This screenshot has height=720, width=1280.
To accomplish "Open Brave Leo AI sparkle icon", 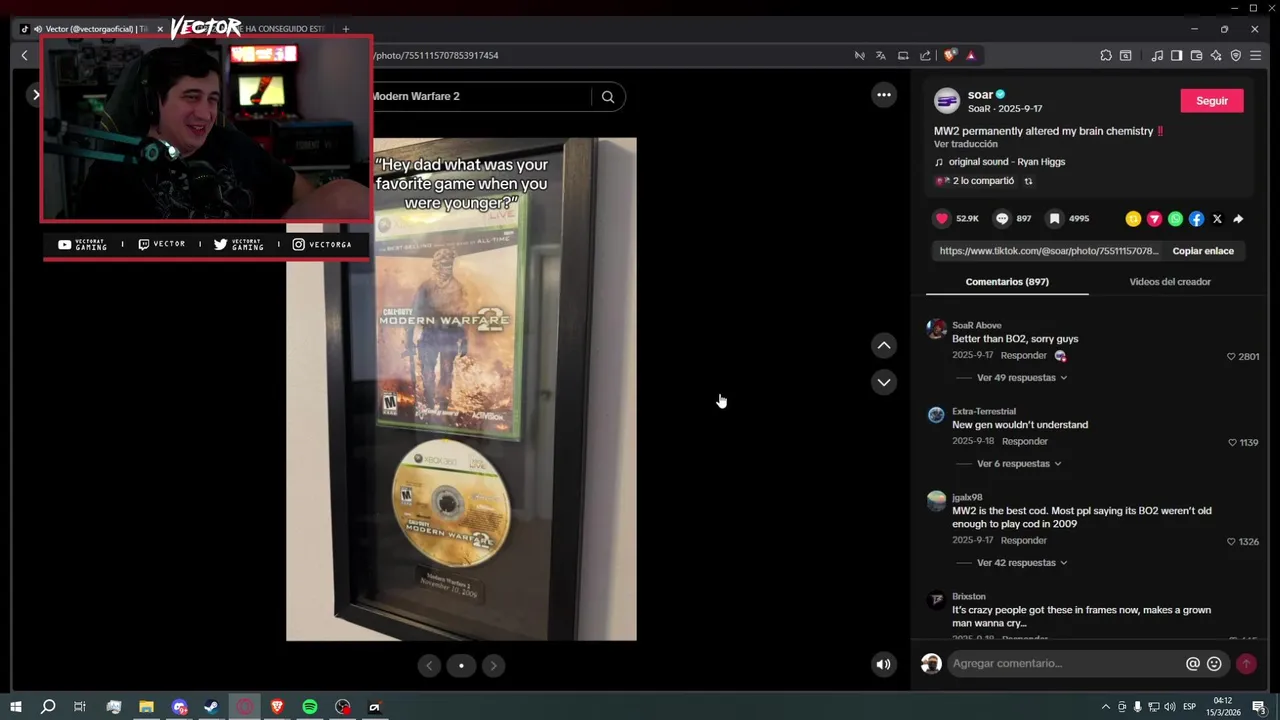I will point(1216,55).
